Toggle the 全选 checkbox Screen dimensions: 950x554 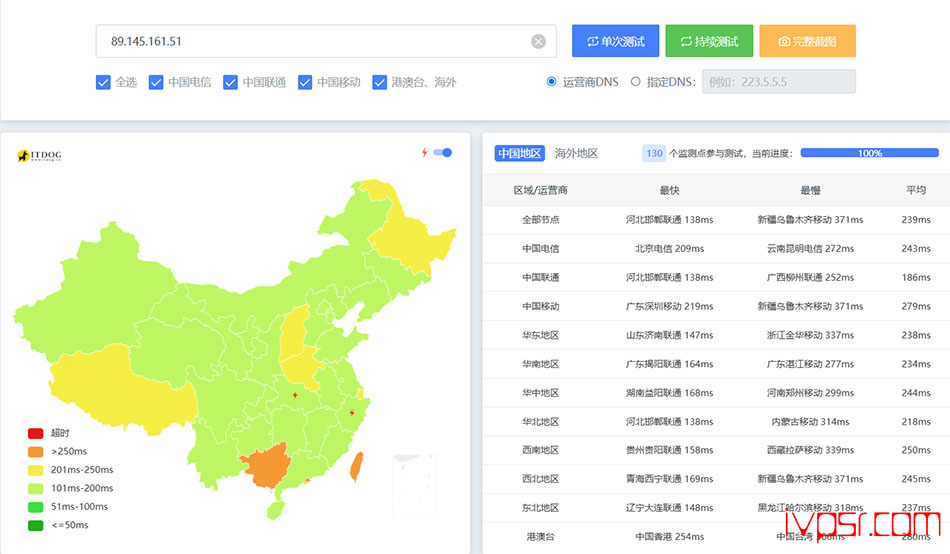(103, 82)
